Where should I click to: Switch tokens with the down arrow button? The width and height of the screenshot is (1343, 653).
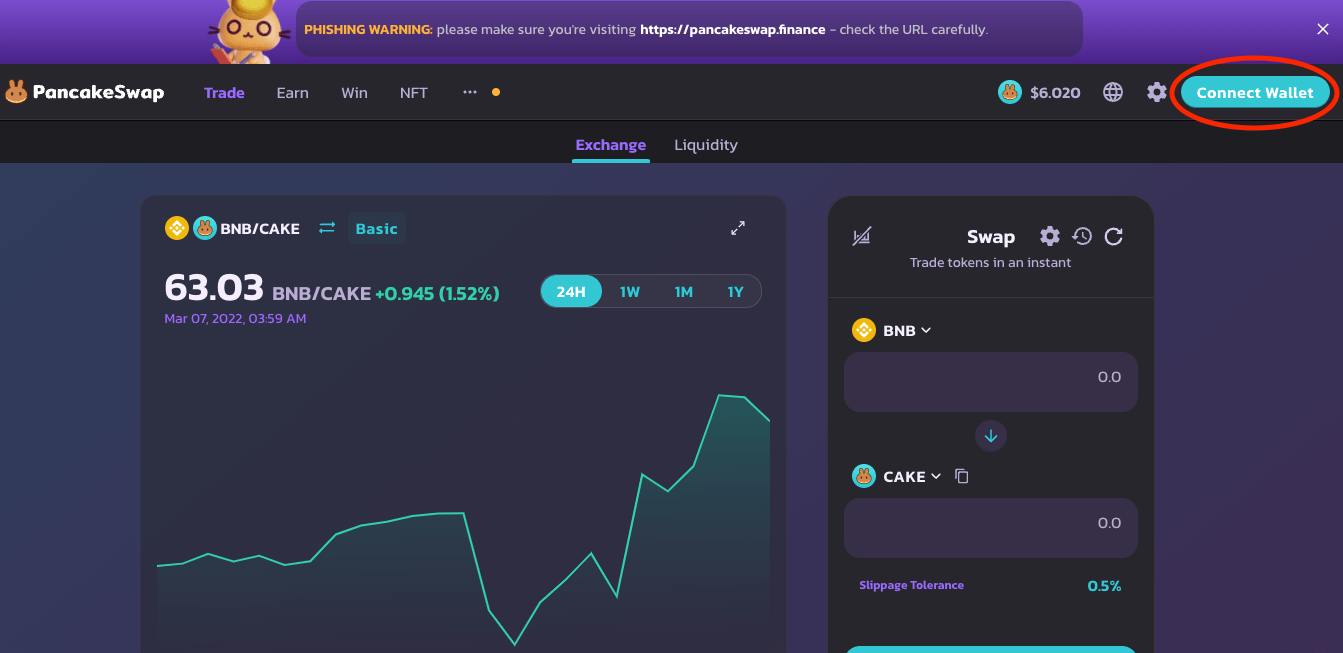click(991, 436)
